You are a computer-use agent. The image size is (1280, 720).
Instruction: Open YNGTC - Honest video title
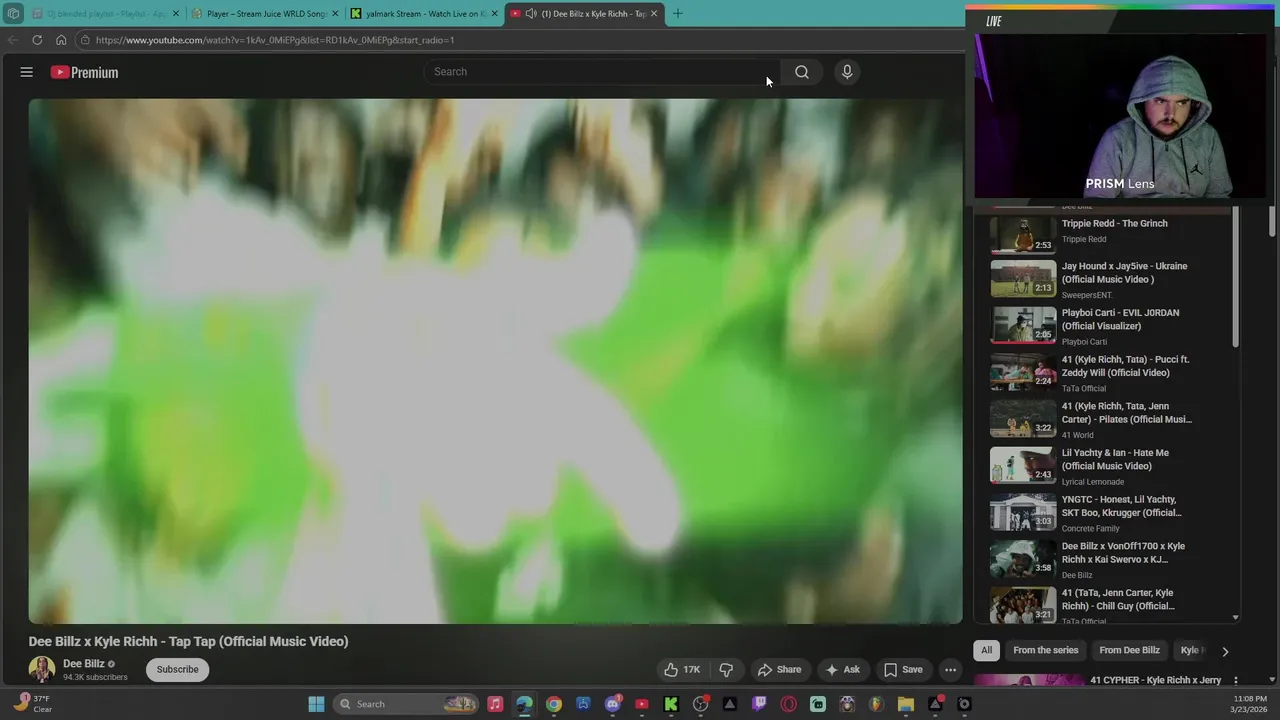point(1121,506)
